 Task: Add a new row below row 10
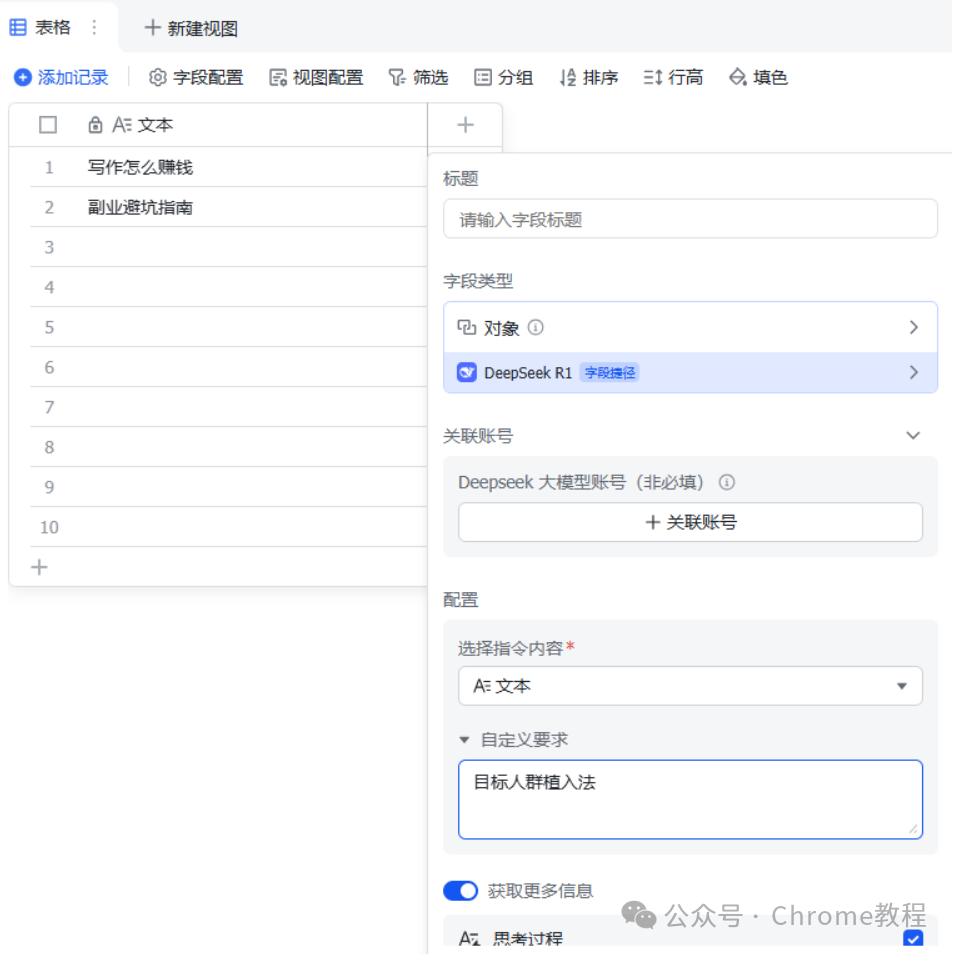[x=39, y=567]
